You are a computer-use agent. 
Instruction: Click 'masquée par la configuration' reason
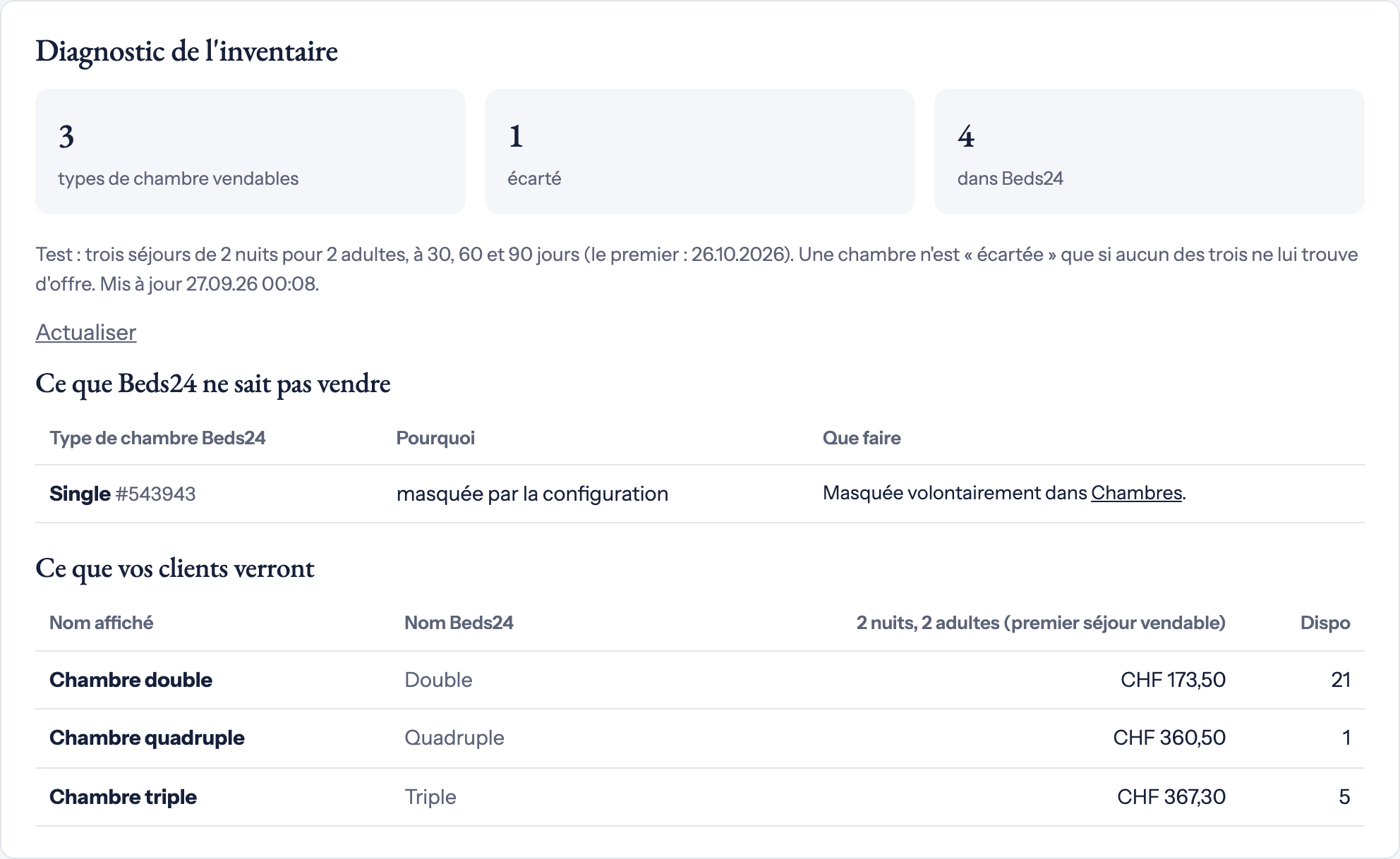coord(532,494)
